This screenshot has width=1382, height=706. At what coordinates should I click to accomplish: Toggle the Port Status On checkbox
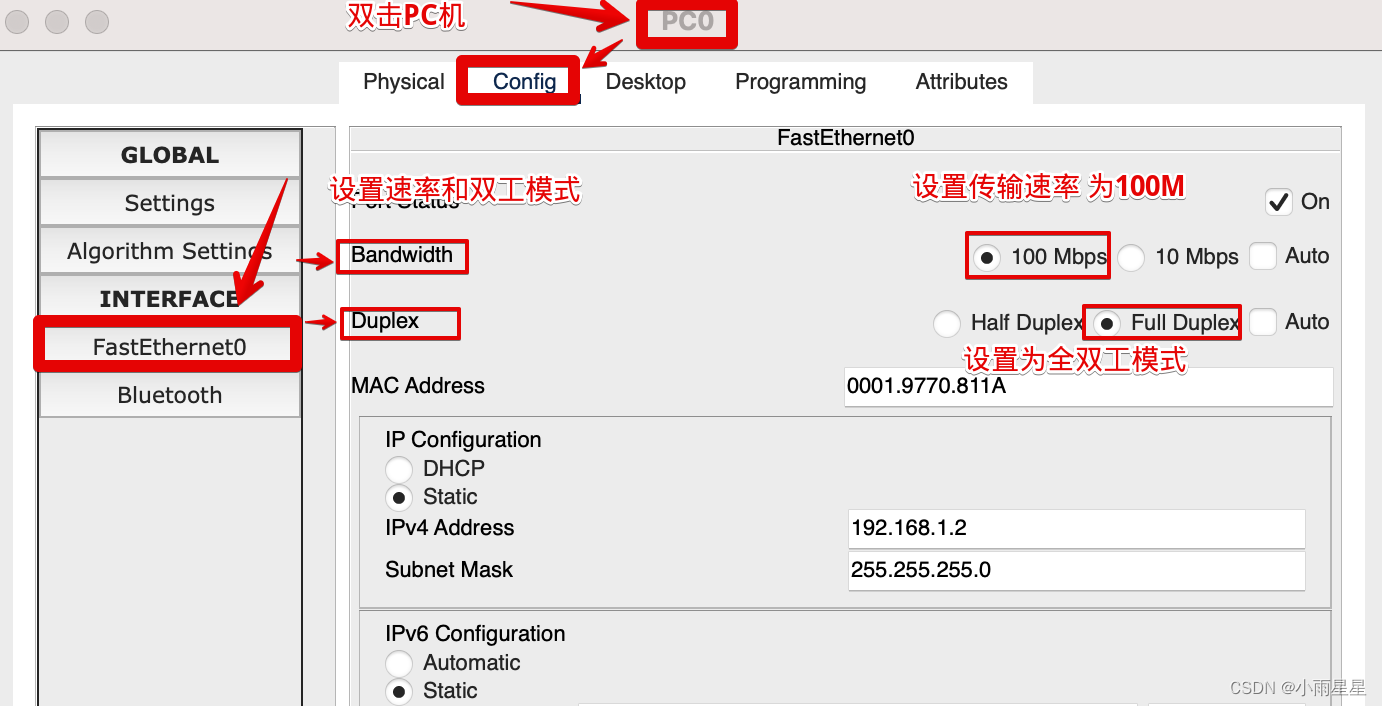(1279, 202)
